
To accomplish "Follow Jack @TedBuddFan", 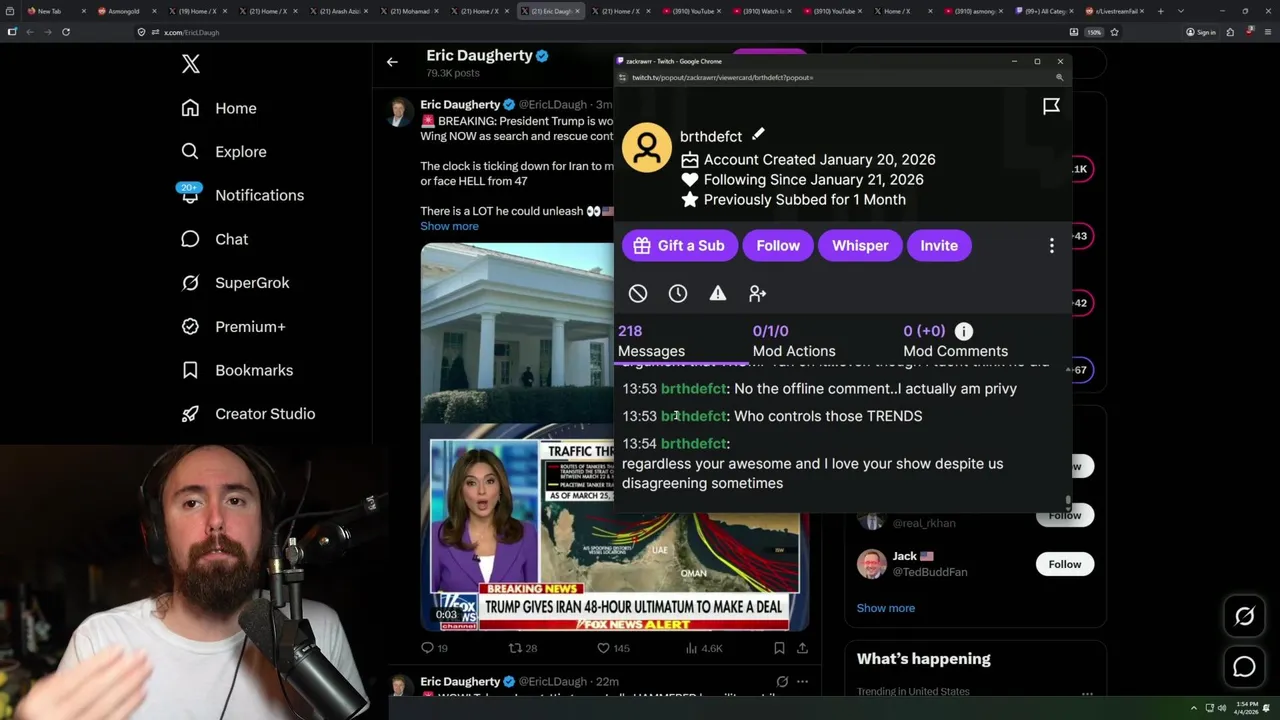I will (x=1065, y=564).
